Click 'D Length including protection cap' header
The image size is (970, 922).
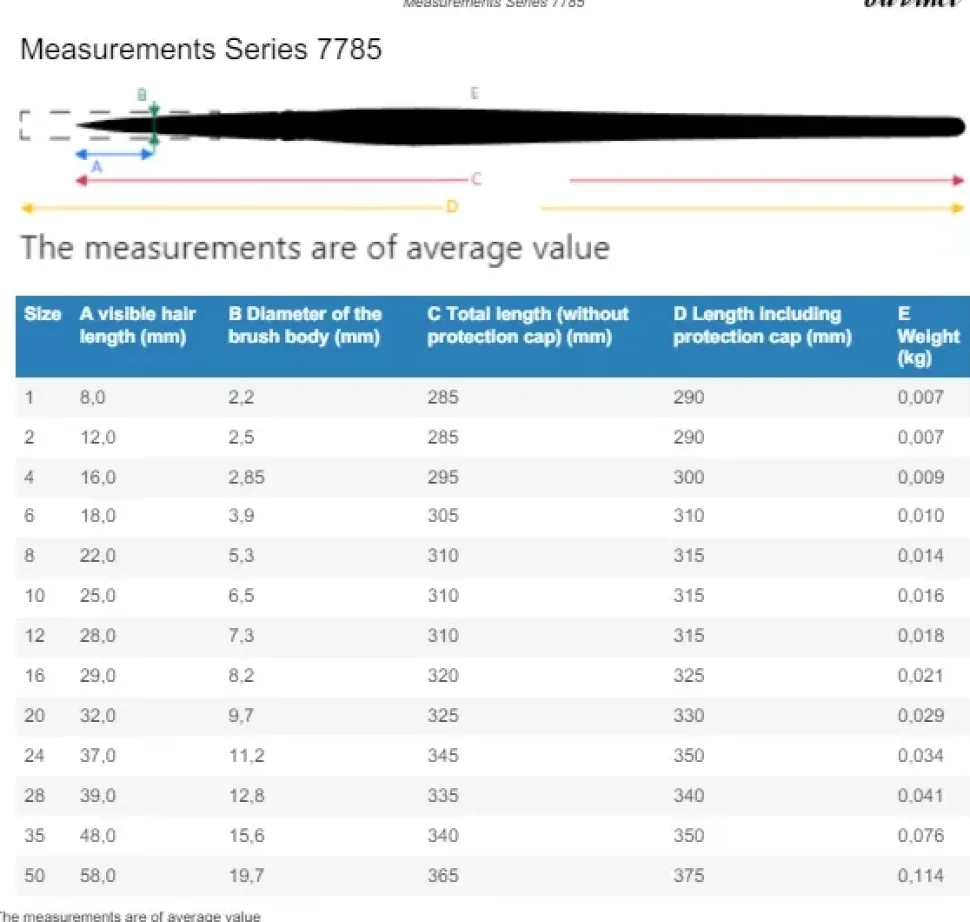pos(762,325)
